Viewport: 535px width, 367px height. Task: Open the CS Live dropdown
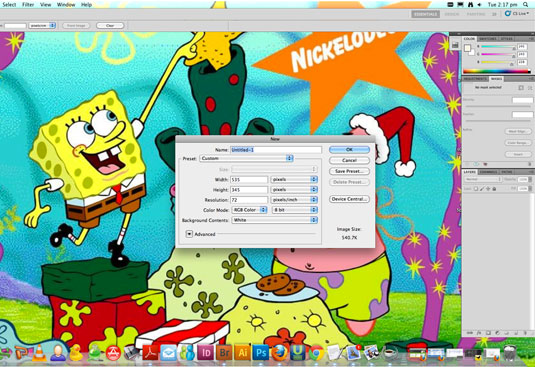point(517,14)
